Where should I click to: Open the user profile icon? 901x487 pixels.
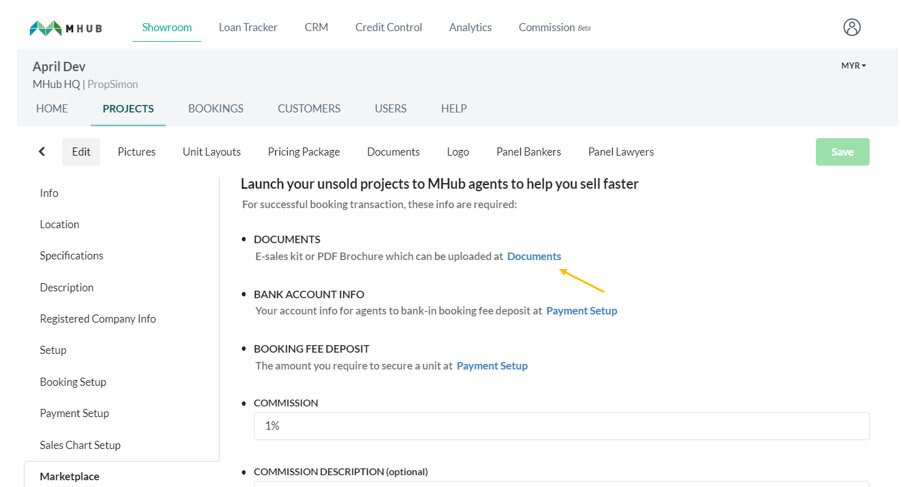click(x=852, y=27)
